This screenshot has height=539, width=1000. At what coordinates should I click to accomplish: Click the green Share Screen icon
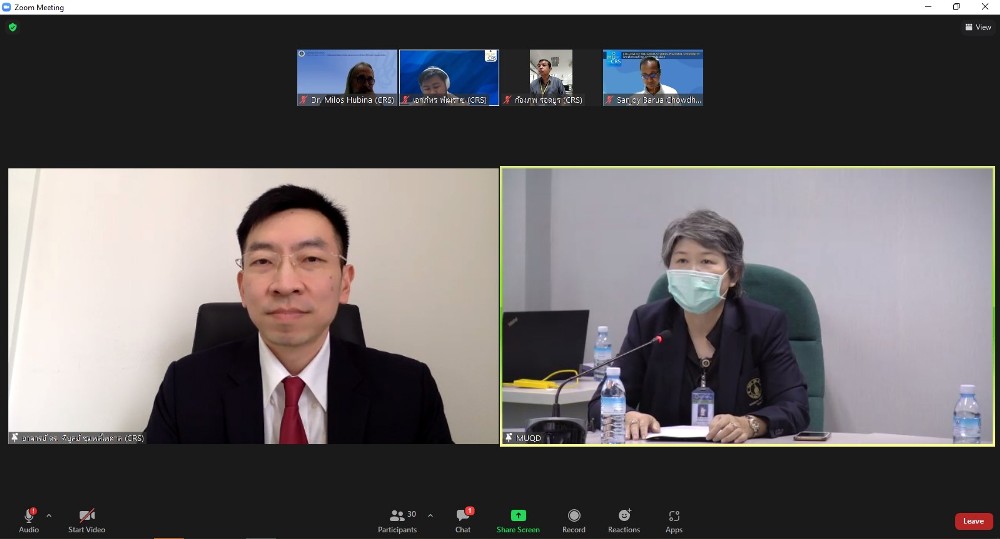coord(518,516)
